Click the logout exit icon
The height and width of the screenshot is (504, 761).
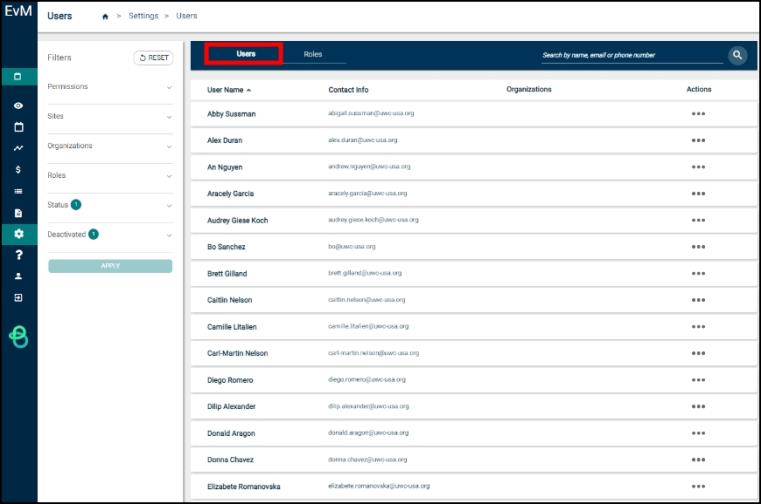point(18,297)
